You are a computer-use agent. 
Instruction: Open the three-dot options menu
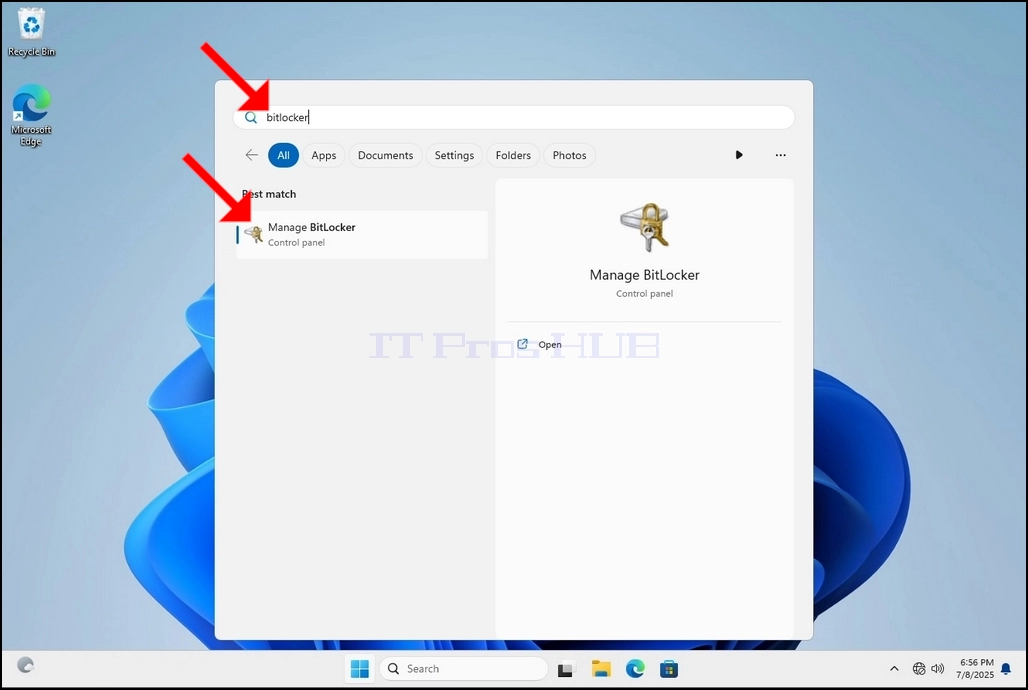pyautogui.click(x=780, y=155)
